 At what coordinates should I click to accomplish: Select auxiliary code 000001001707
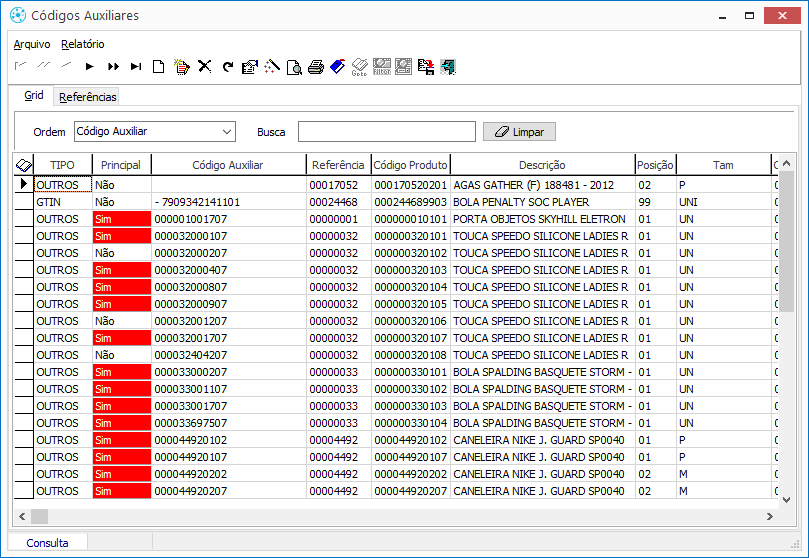pyautogui.click(x=229, y=219)
